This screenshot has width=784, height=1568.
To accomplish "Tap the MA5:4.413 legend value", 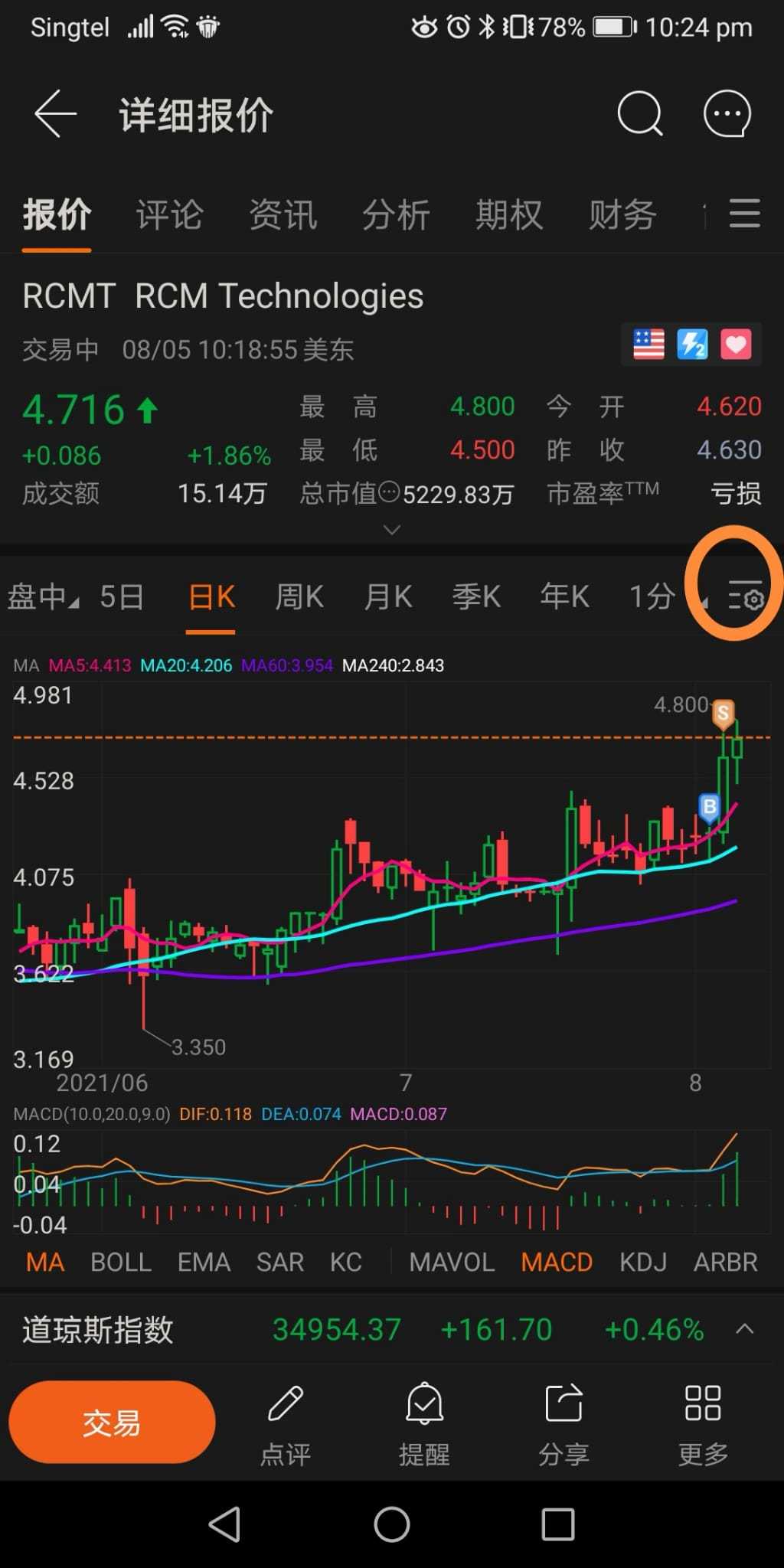I will 90,665.
